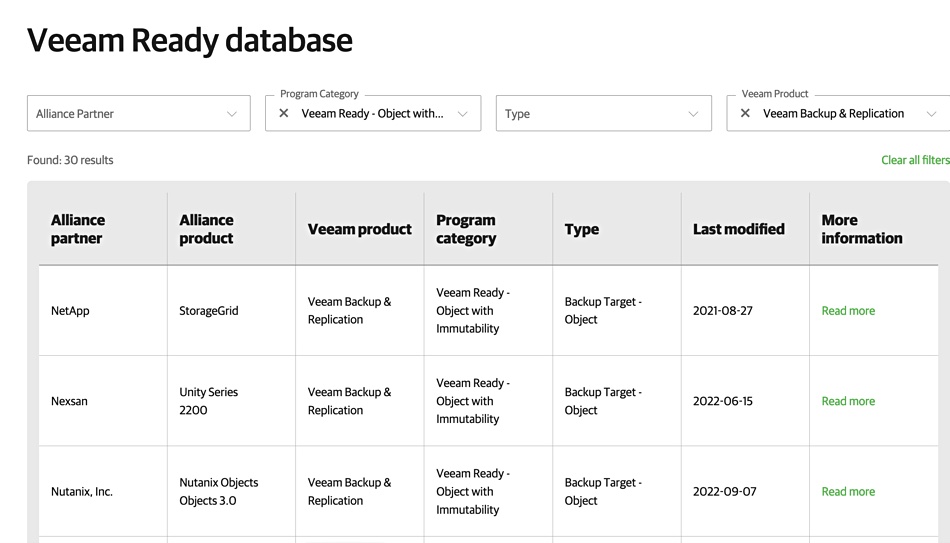950x543 pixels.
Task: Open Read more for Nexsan Unity Series
Action: pos(848,401)
